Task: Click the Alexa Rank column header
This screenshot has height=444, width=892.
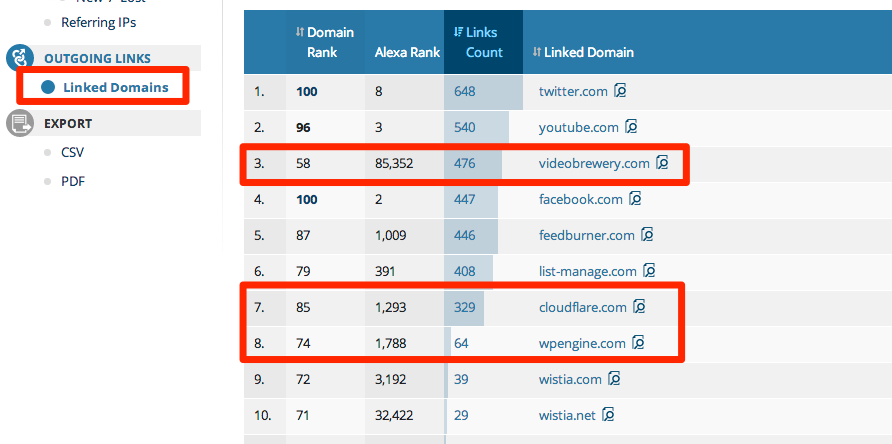Action: (x=407, y=52)
